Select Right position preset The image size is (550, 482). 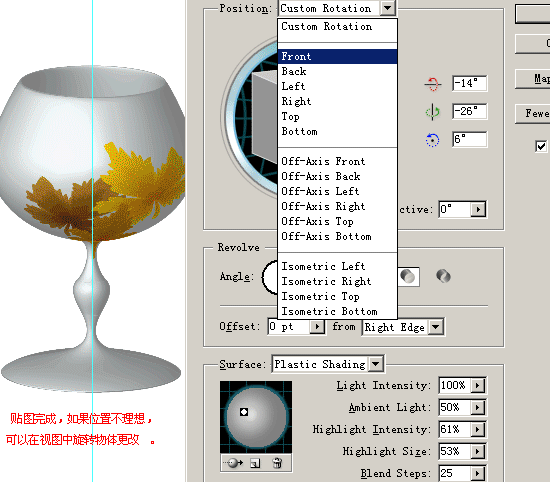337,101
